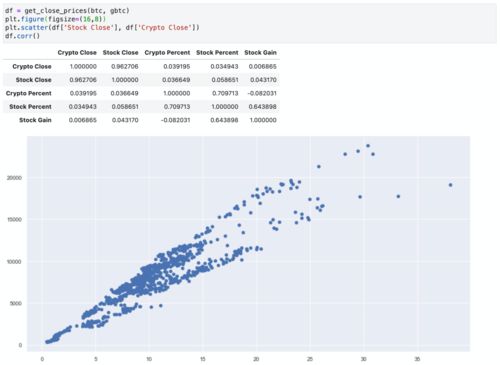This screenshot has height=365, width=500.
Task: Click the 0.643898 cell in Stock Gain row
Action: coord(224,120)
